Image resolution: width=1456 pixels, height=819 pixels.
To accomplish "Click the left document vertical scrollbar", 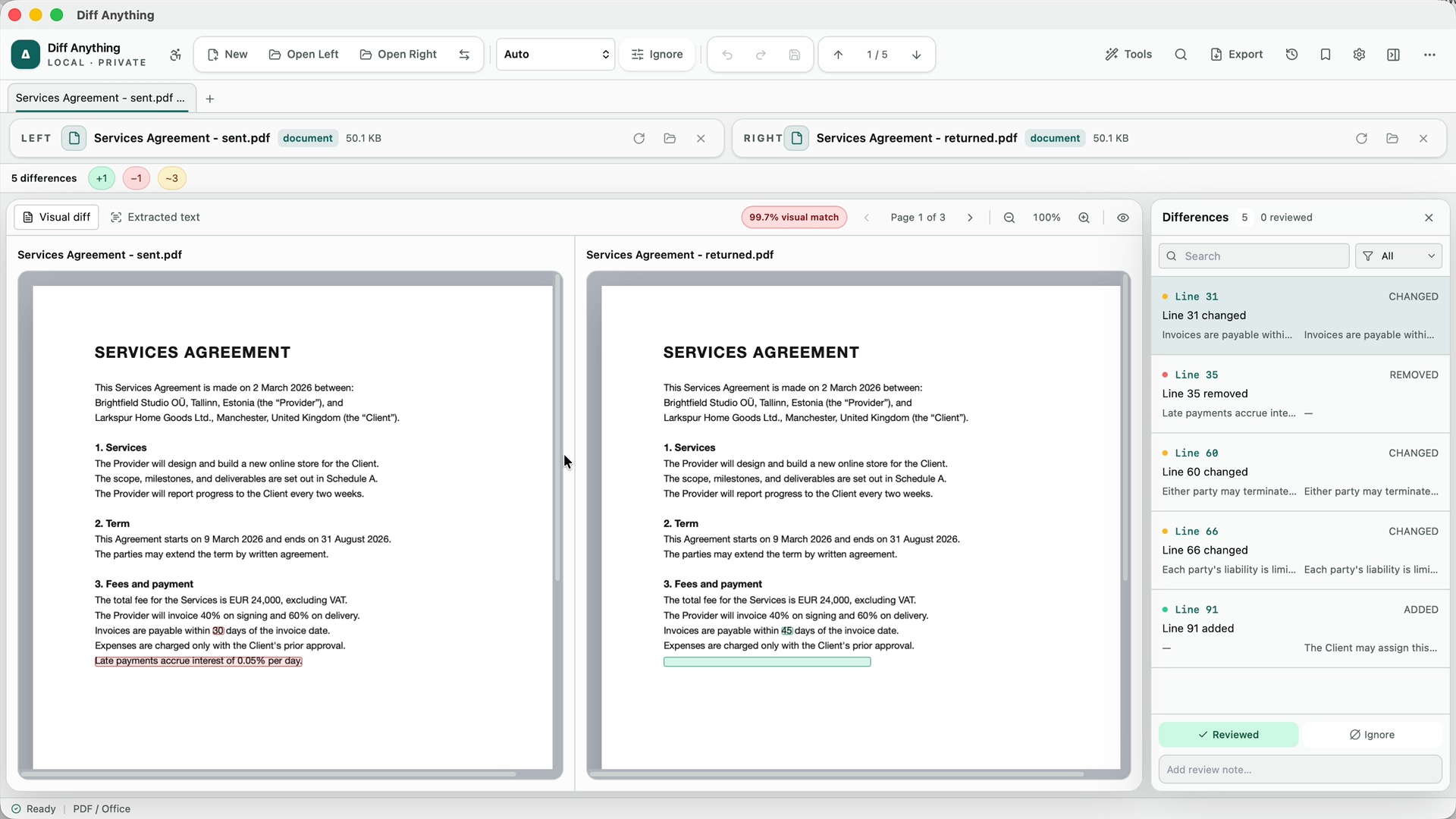I will [x=557, y=428].
